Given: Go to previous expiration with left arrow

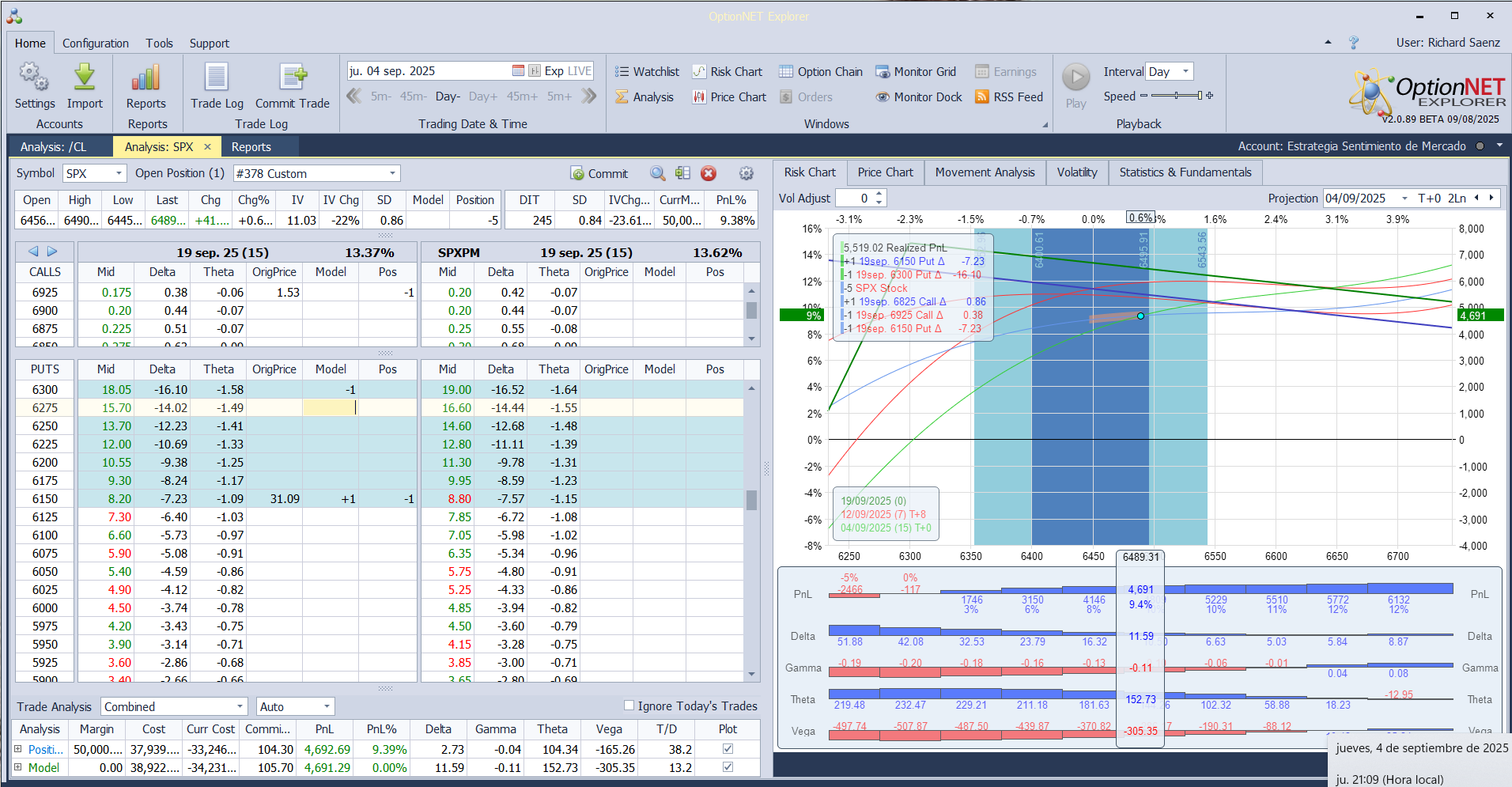Looking at the screenshot, I should [33, 252].
